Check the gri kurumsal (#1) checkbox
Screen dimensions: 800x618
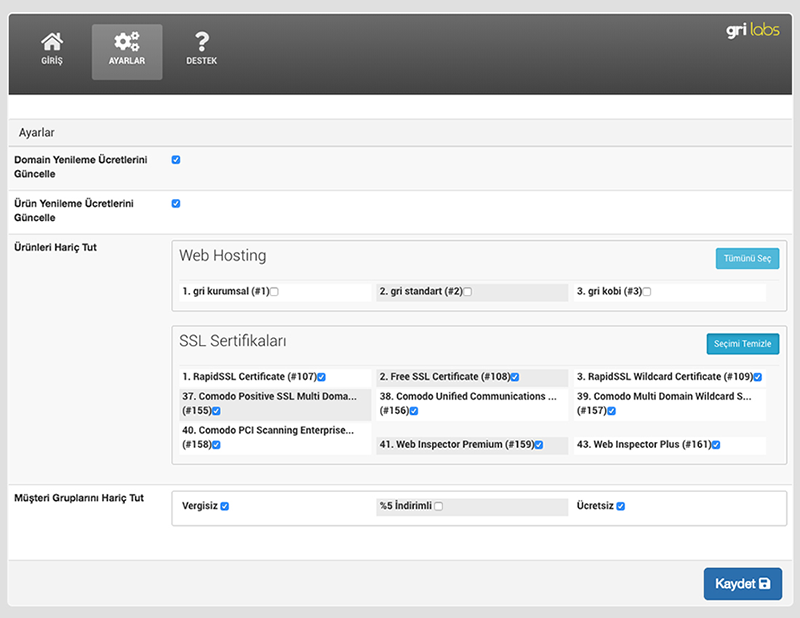point(274,292)
